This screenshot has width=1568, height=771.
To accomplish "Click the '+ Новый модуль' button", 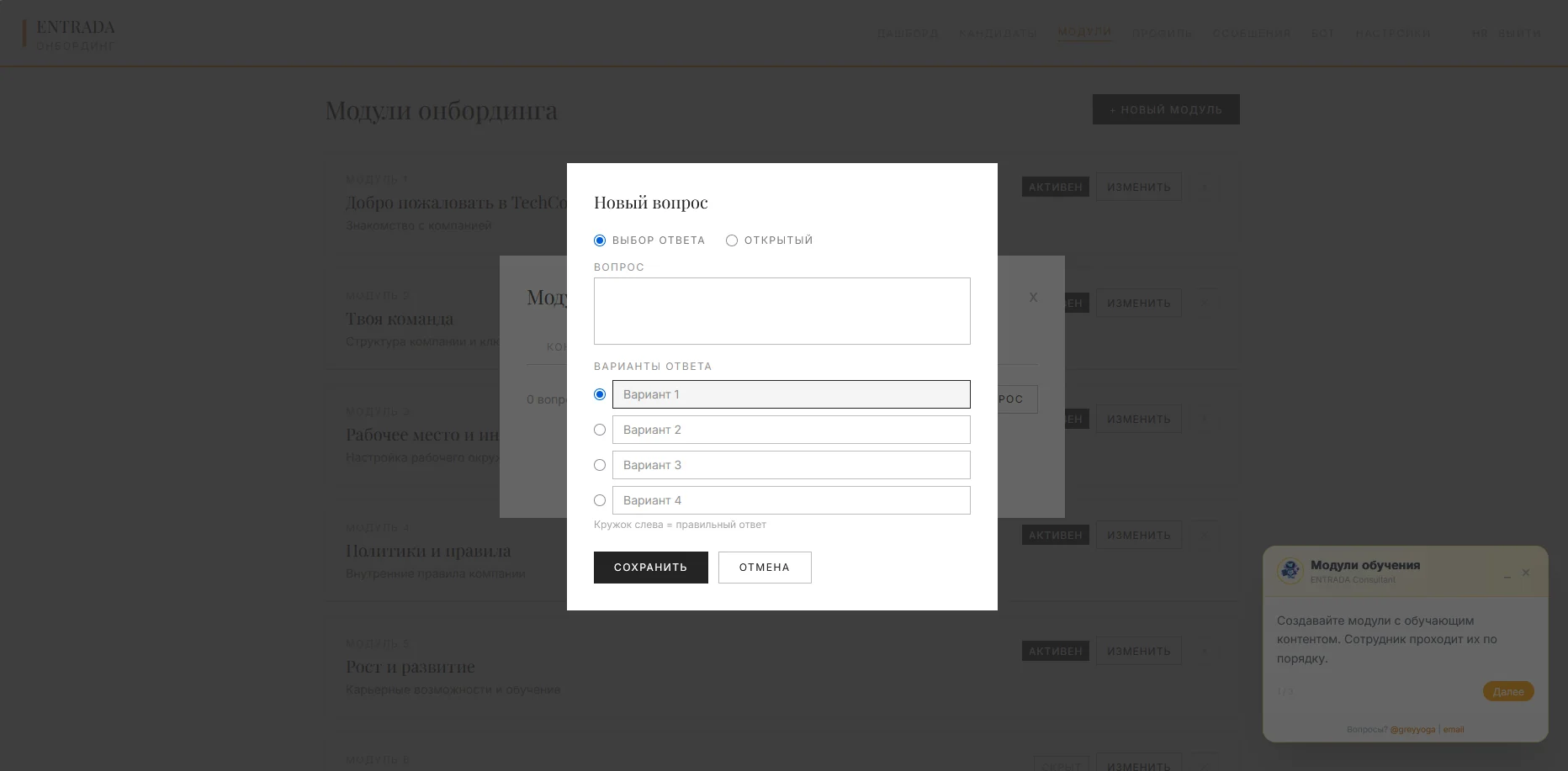I will (1166, 109).
